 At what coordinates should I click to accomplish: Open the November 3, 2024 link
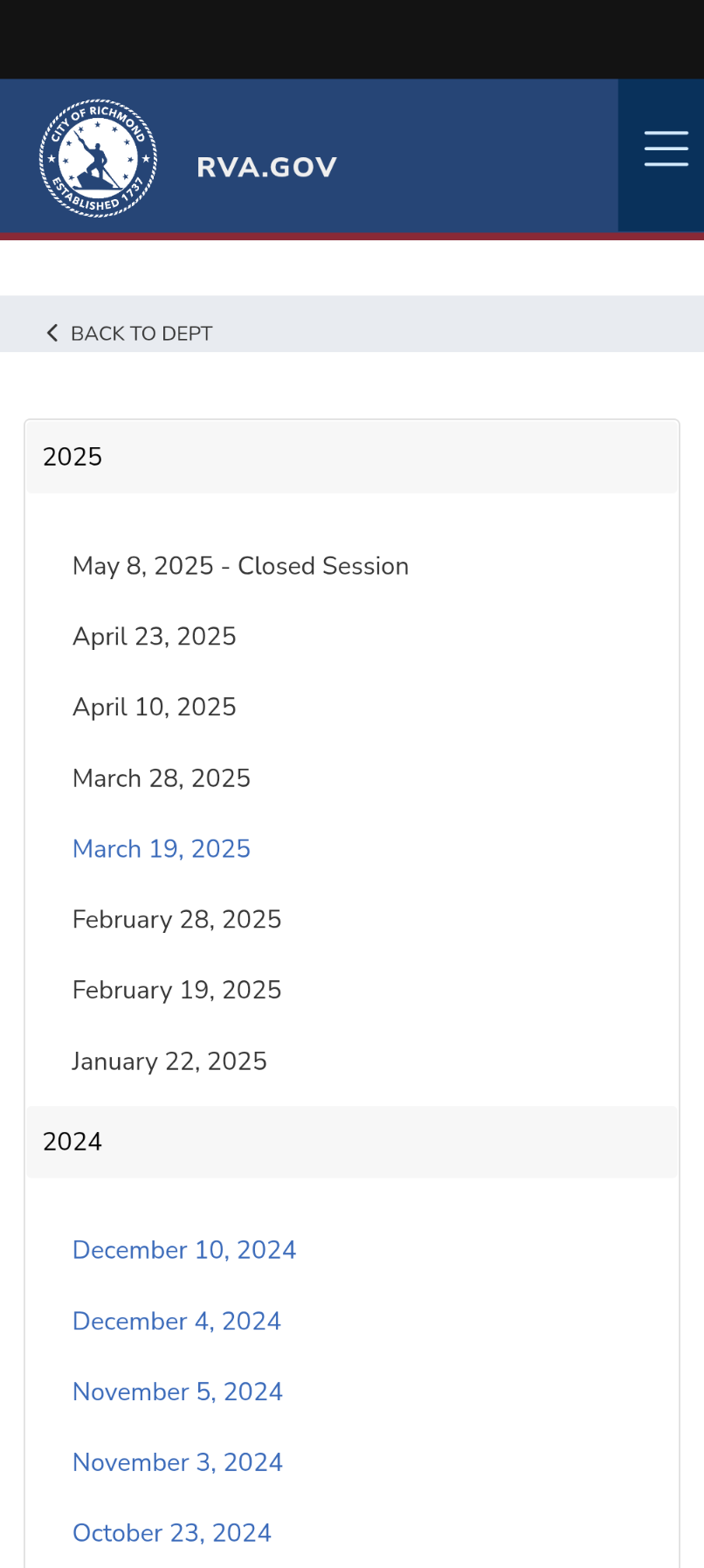177,1462
